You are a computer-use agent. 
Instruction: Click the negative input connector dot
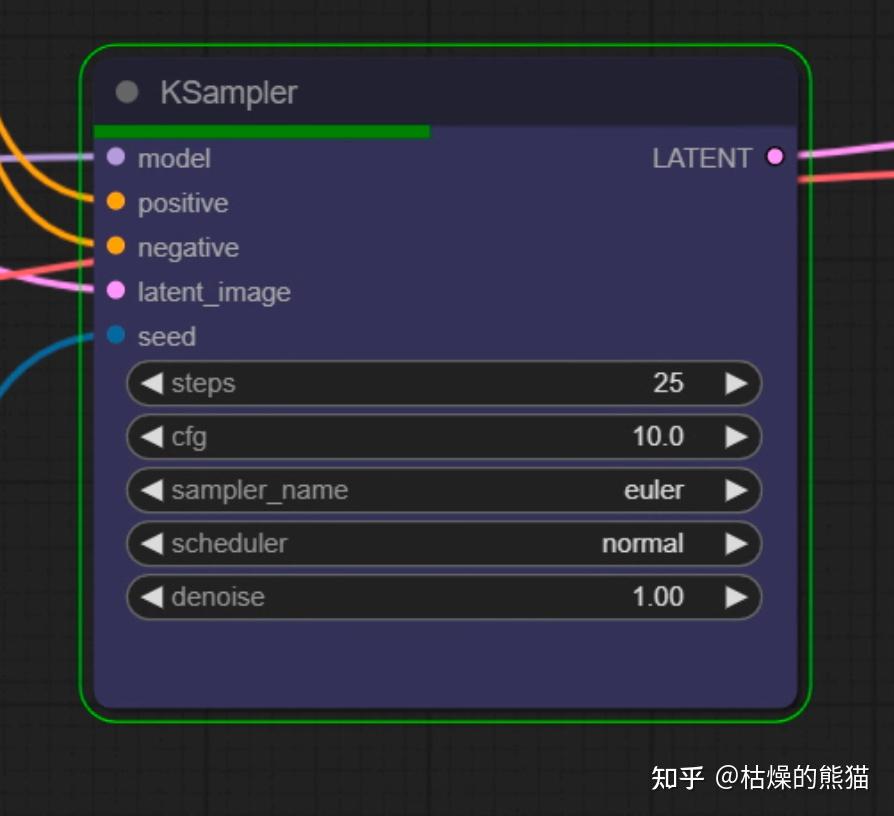coord(116,246)
